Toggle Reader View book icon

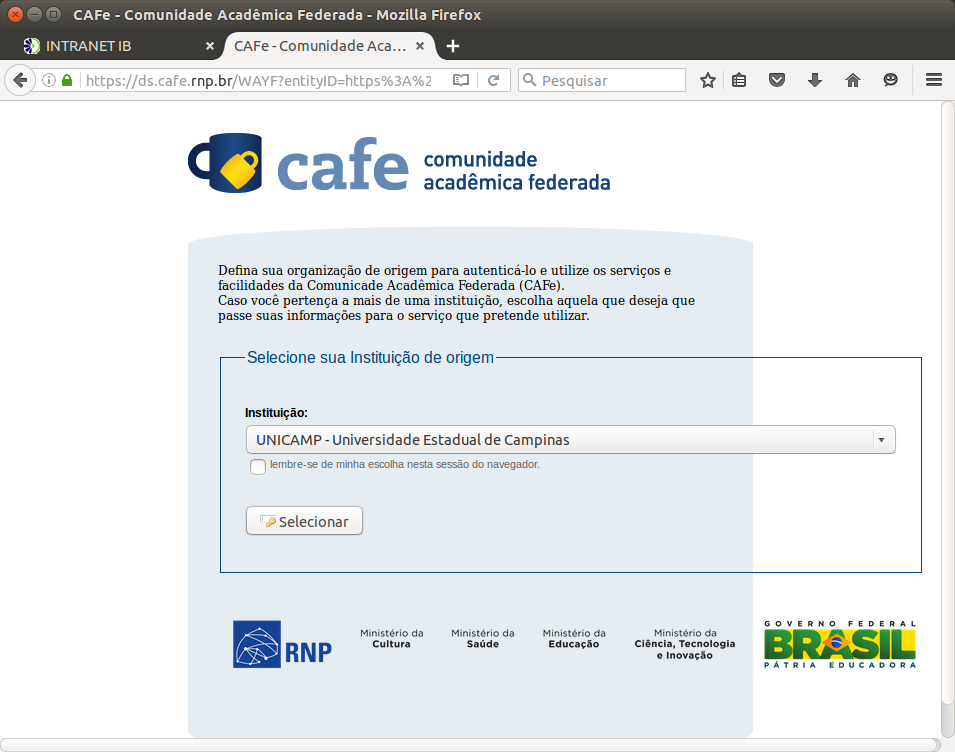(461, 80)
